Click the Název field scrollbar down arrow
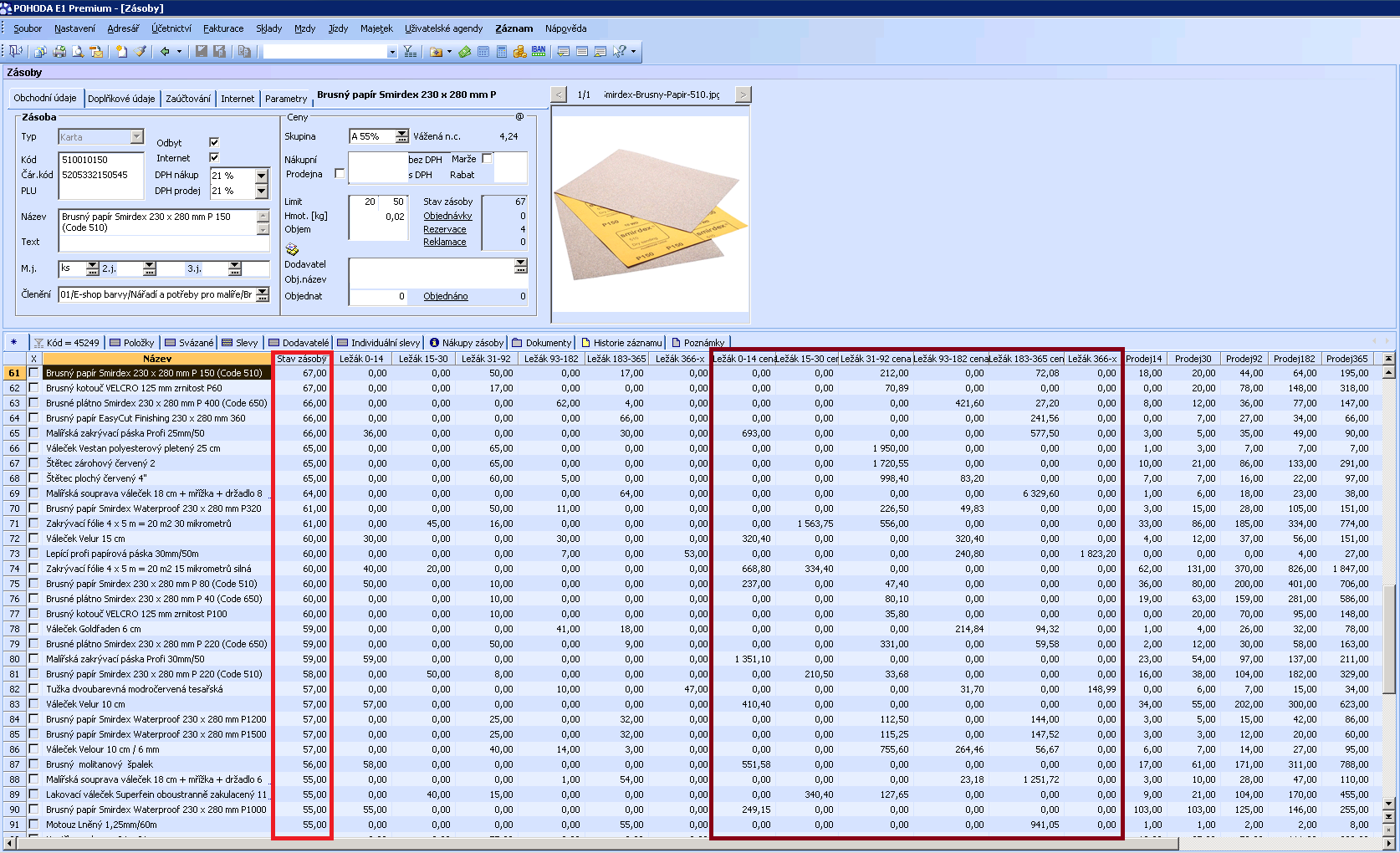The height and width of the screenshot is (853, 1400). 263,229
